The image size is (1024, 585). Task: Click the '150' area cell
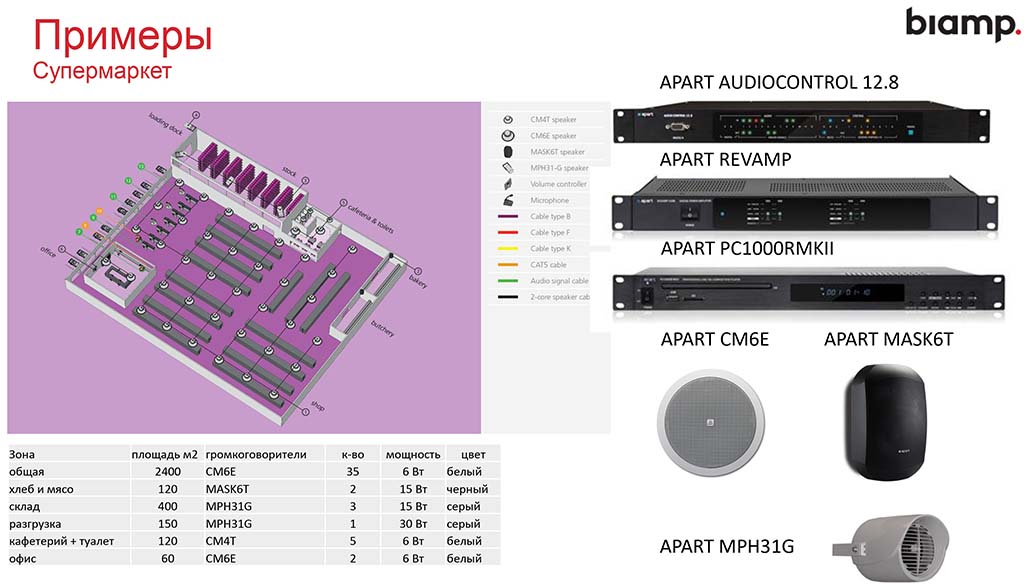coord(168,524)
